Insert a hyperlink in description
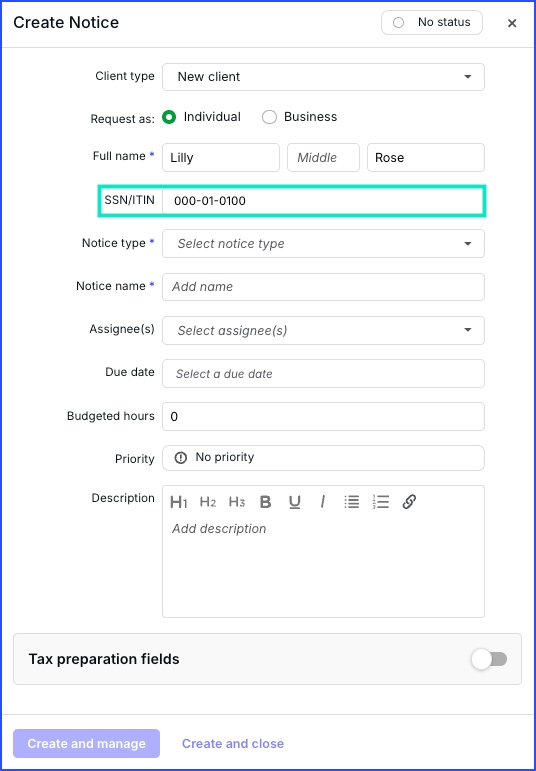 coord(409,502)
